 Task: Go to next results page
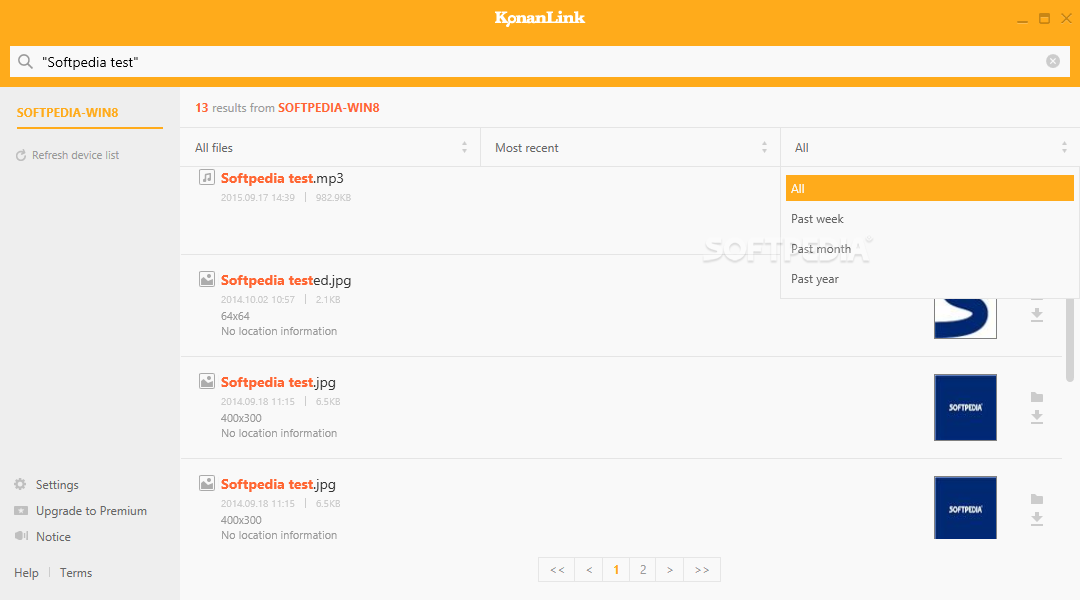point(669,570)
